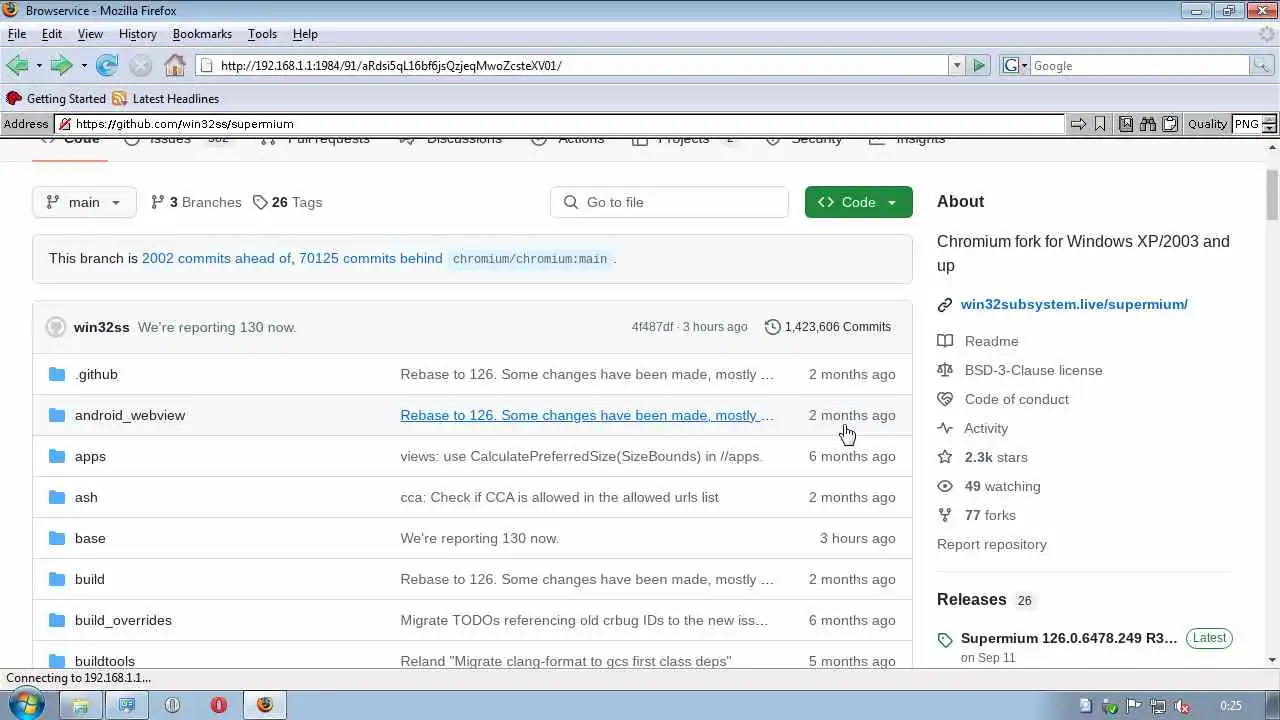1280x720 pixels.
Task: Click the 3 Branches link
Action: pos(196,202)
